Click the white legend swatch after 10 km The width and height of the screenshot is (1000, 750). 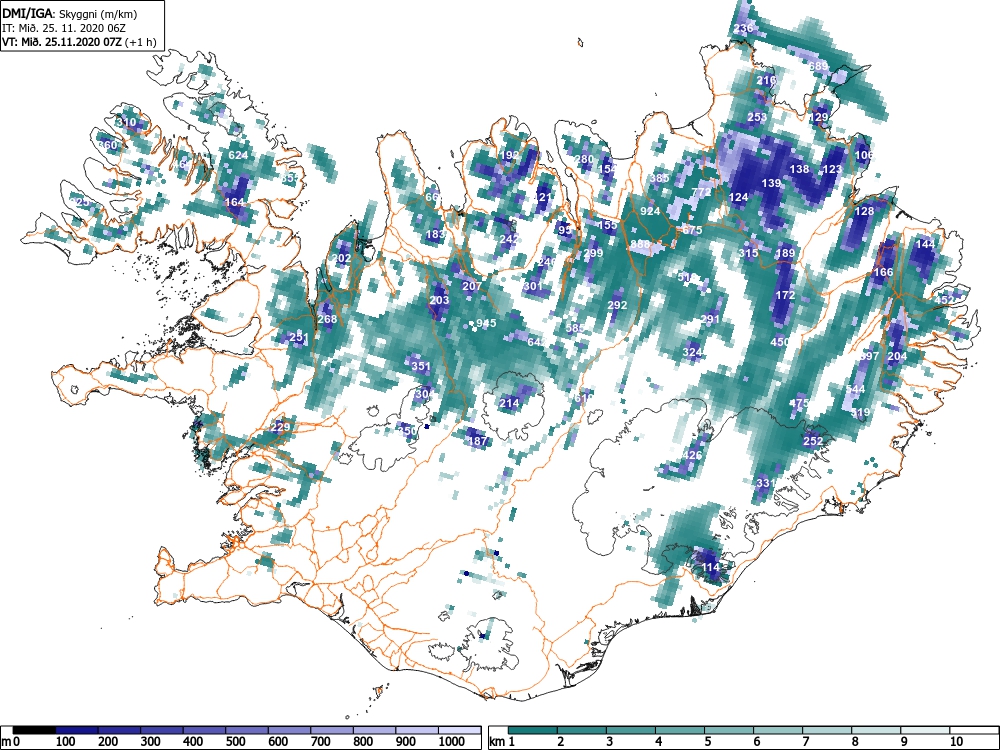[974, 730]
